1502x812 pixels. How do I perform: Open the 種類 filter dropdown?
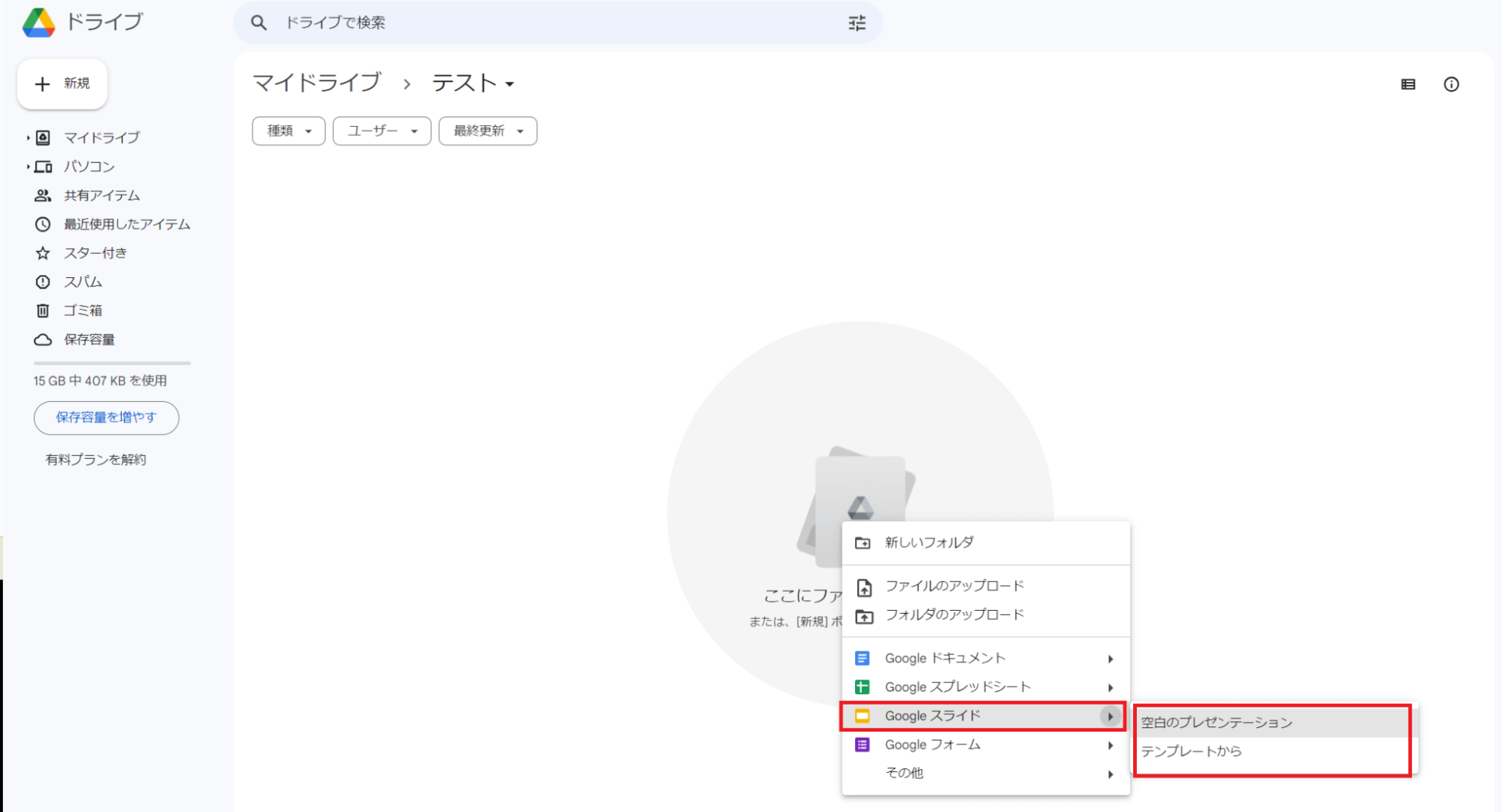tap(289, 131)
